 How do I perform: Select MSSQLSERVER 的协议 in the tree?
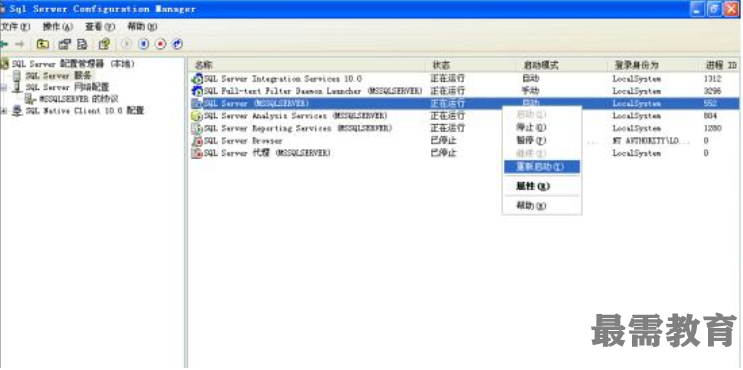[78, 99]
